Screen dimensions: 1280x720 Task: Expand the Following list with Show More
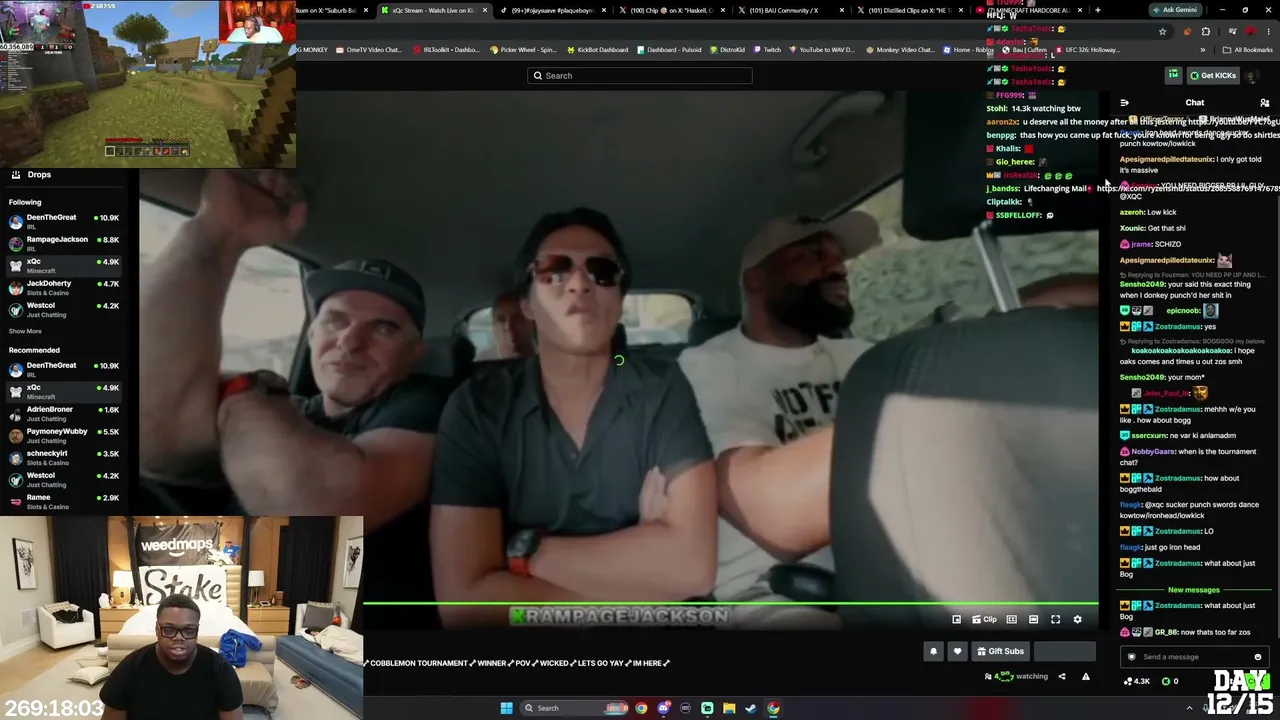pos(25,331)
